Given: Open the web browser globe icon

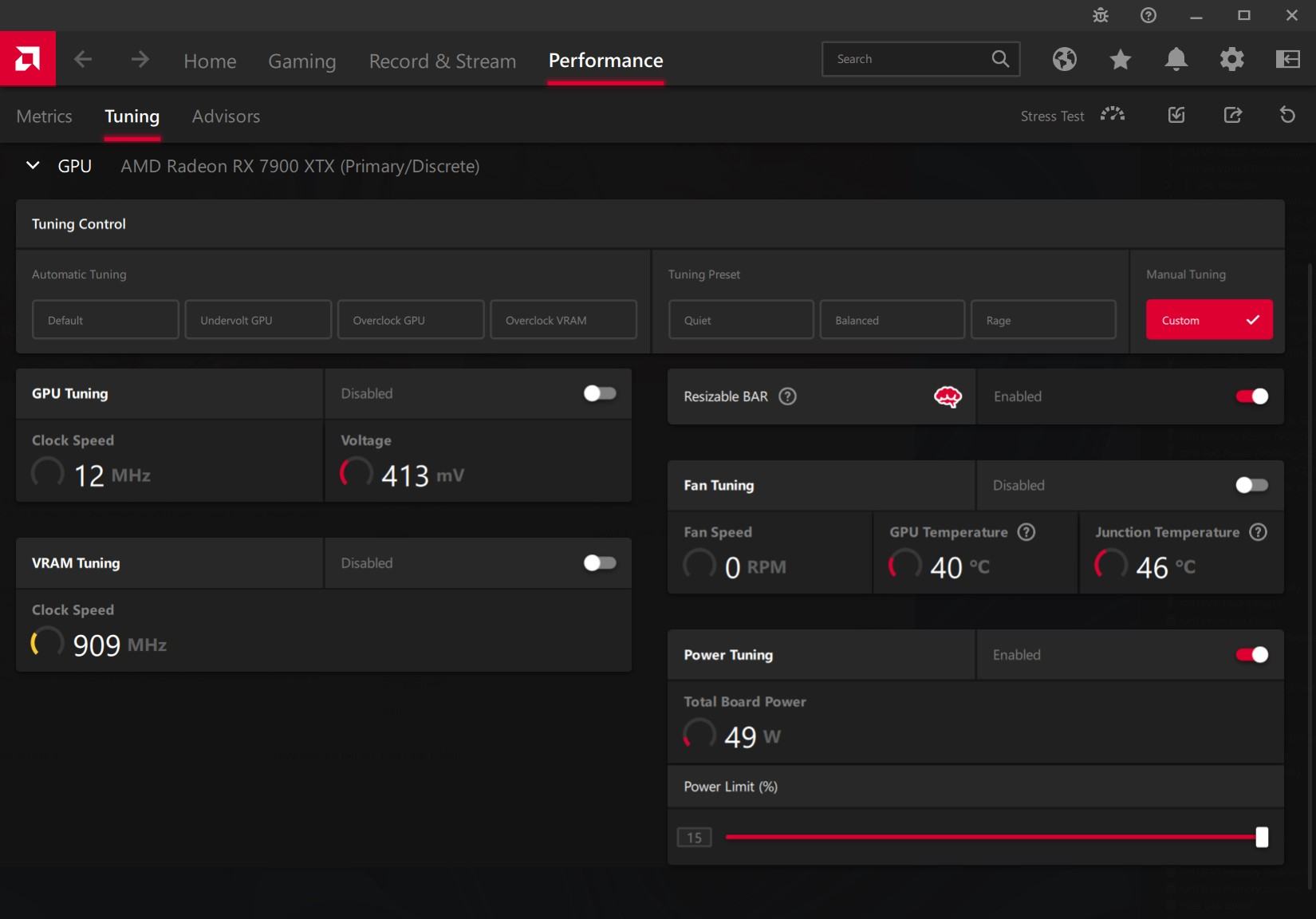Looking at the screenshot, I should pyautogui.click(x=1064, y=59).
